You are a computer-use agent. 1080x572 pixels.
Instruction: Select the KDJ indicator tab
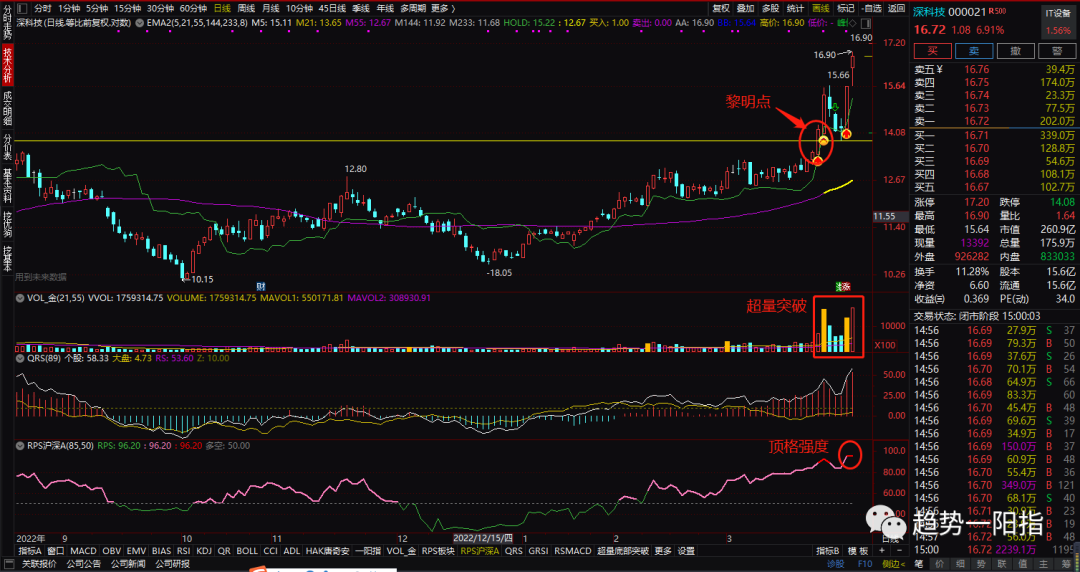click(x=204, y=551)
